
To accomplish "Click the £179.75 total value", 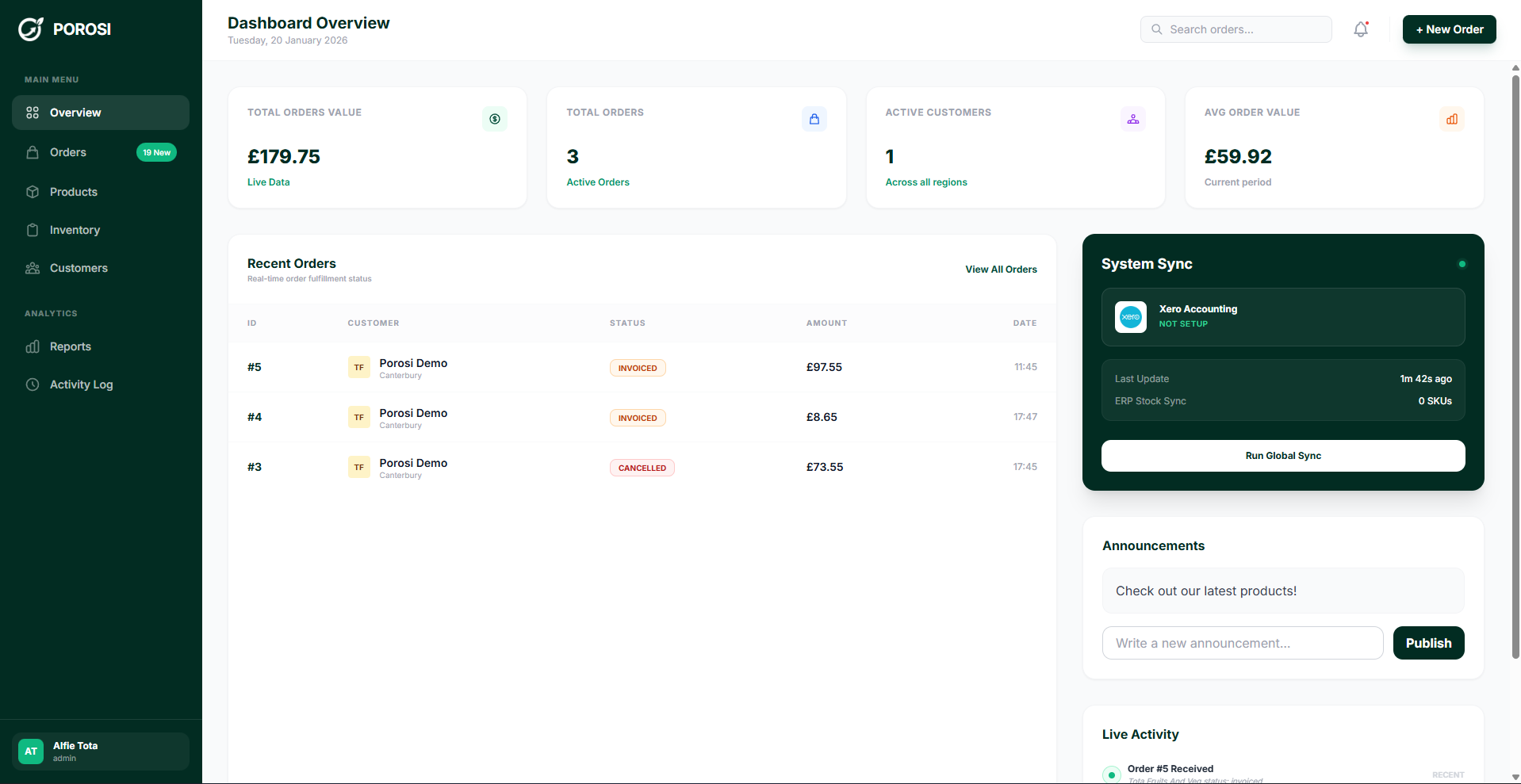I will pos(284,157).
